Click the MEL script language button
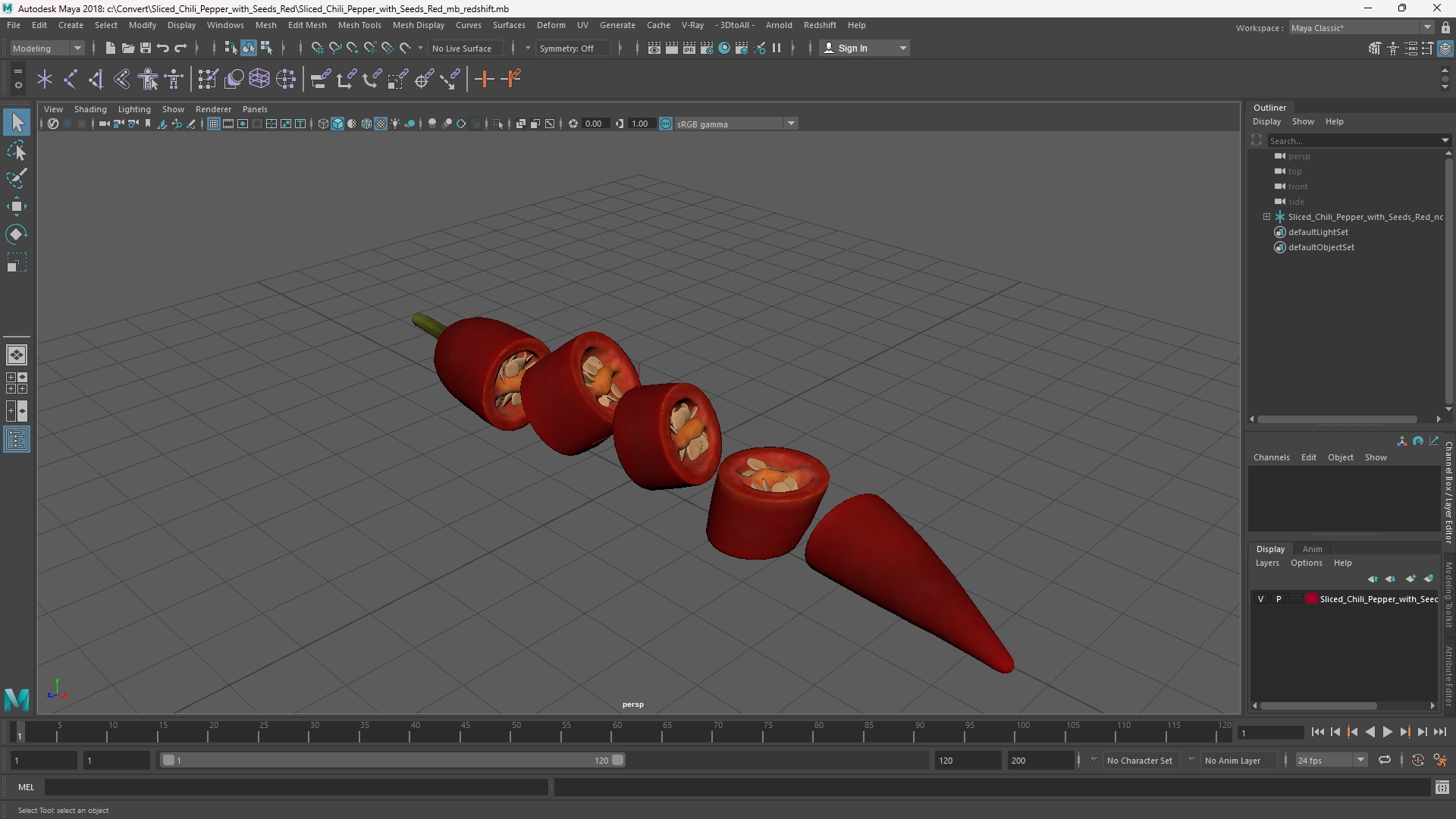 point(26,787)
